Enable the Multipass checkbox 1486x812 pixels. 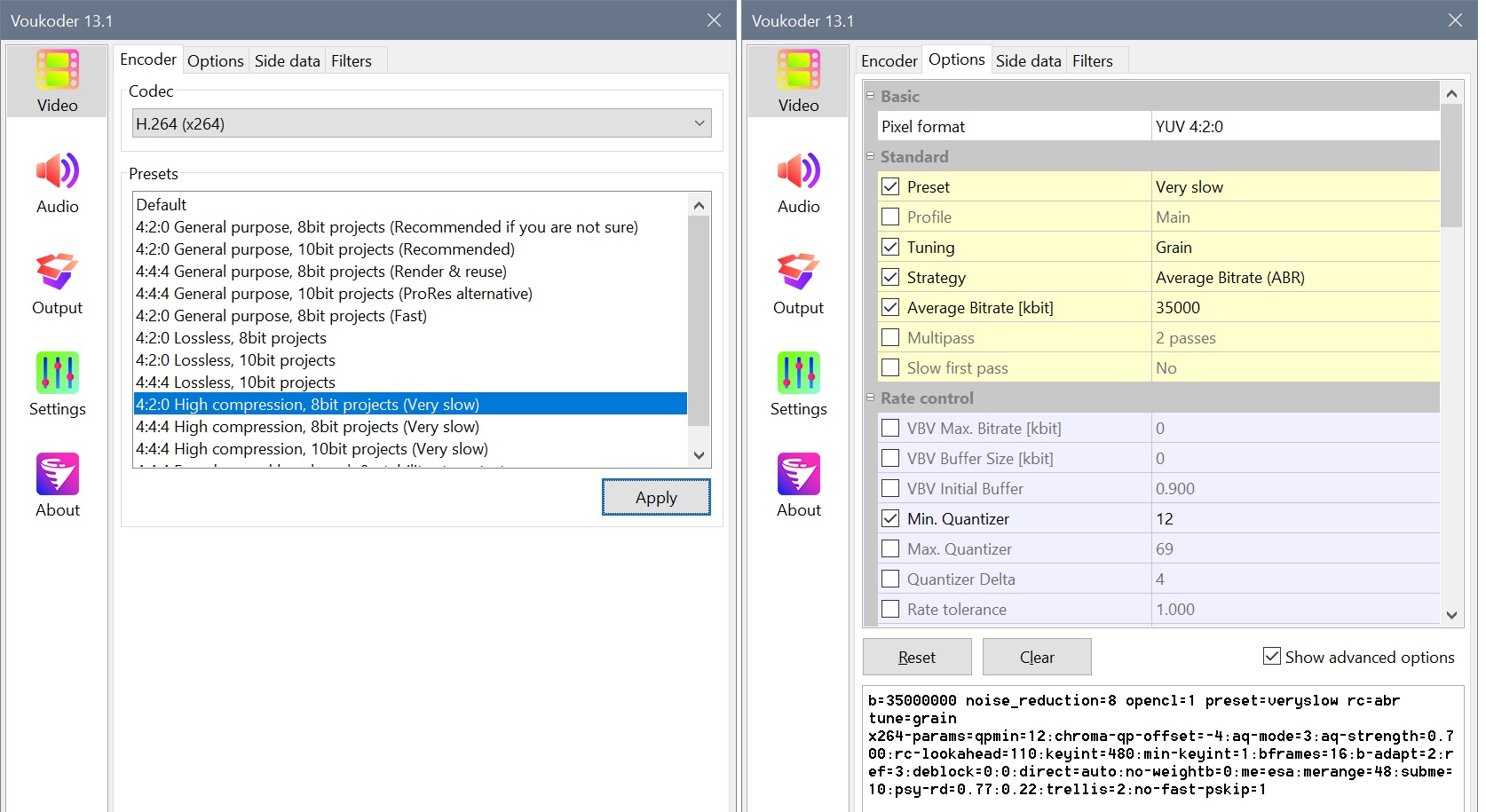pos(890,338)
